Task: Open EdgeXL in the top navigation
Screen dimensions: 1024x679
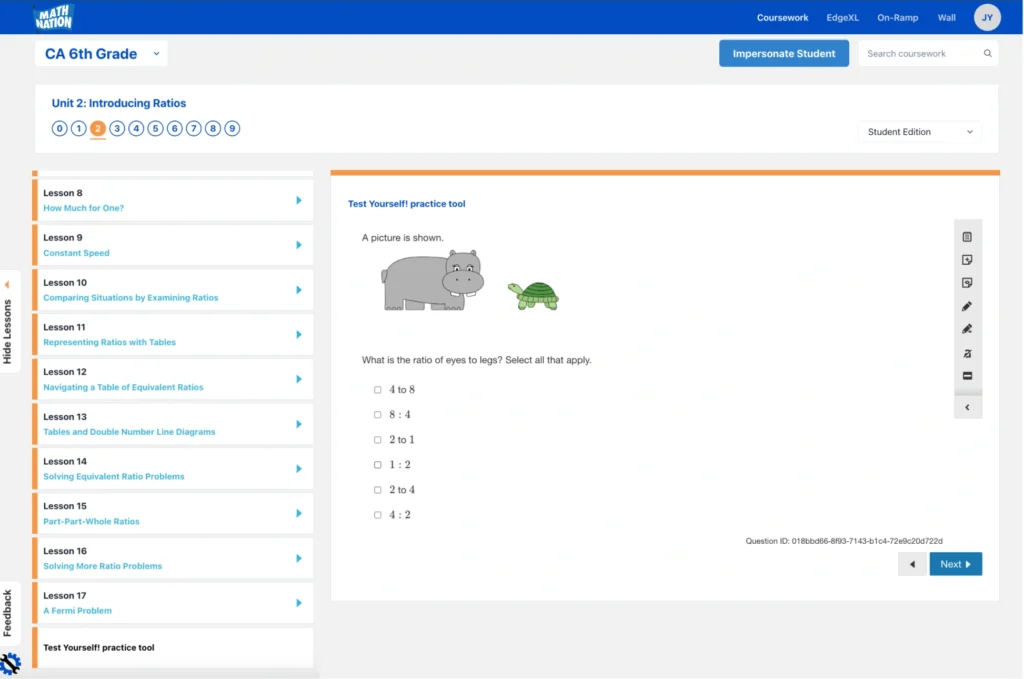Action: tap(842, 18)
